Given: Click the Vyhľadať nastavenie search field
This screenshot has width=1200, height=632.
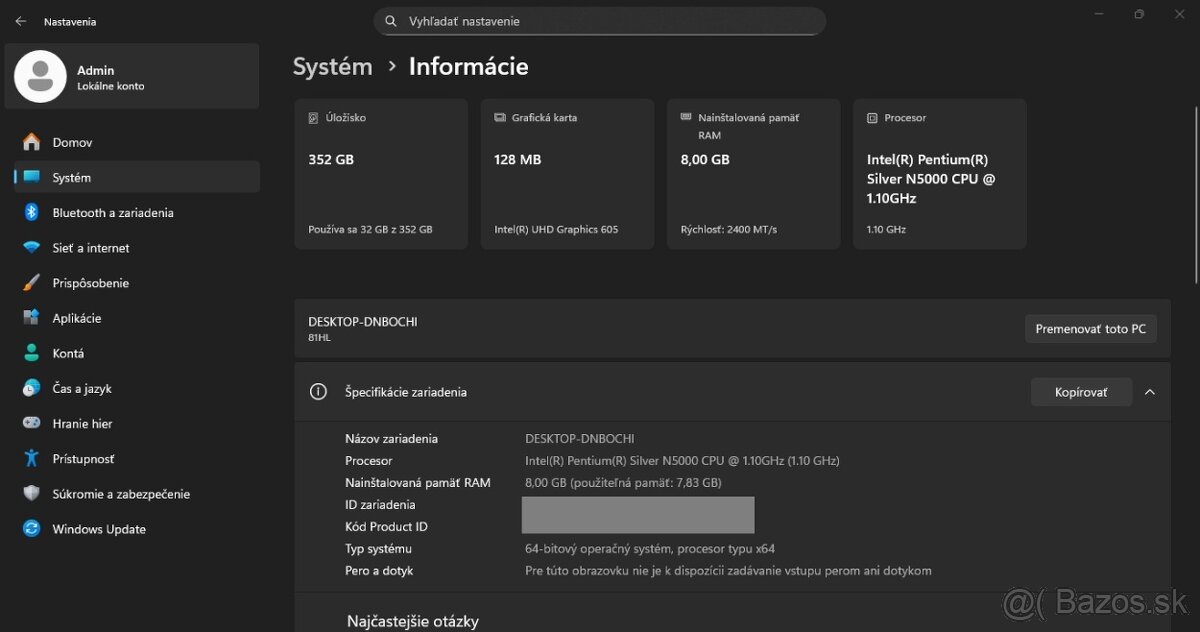Looking at the screenshot, I should (x=600, y=20).
